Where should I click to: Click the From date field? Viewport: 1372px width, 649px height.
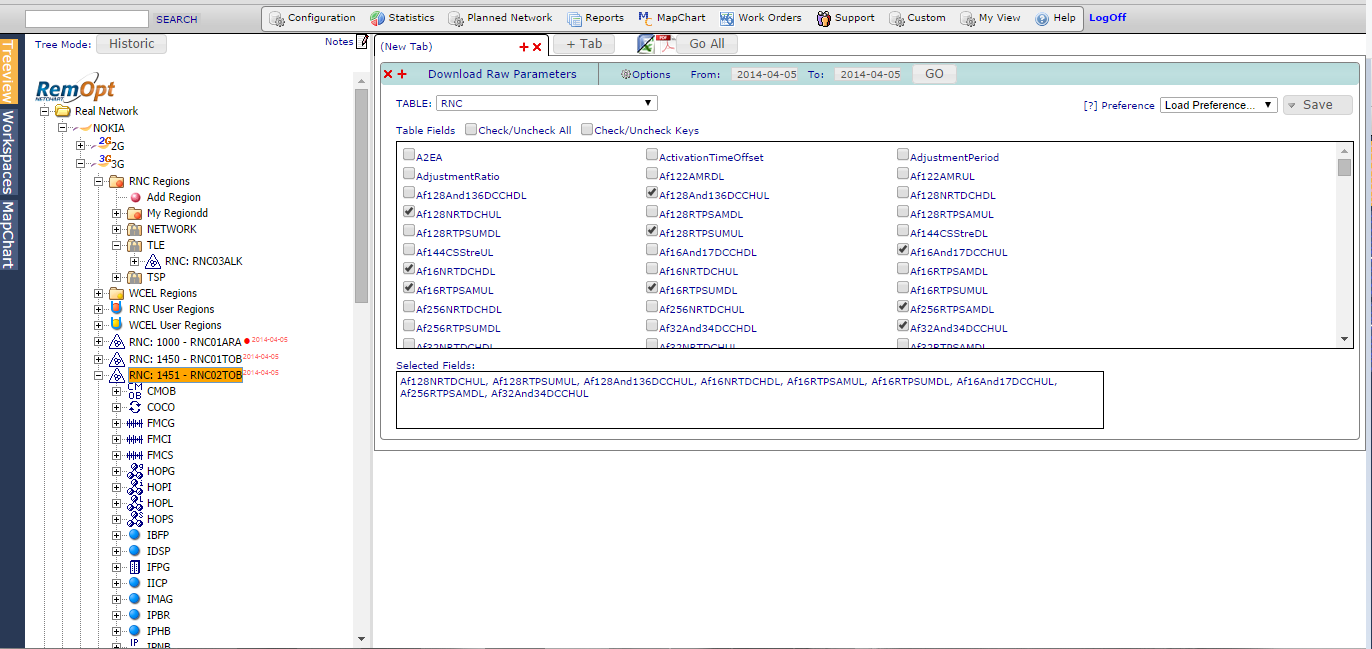coord(764,74)
